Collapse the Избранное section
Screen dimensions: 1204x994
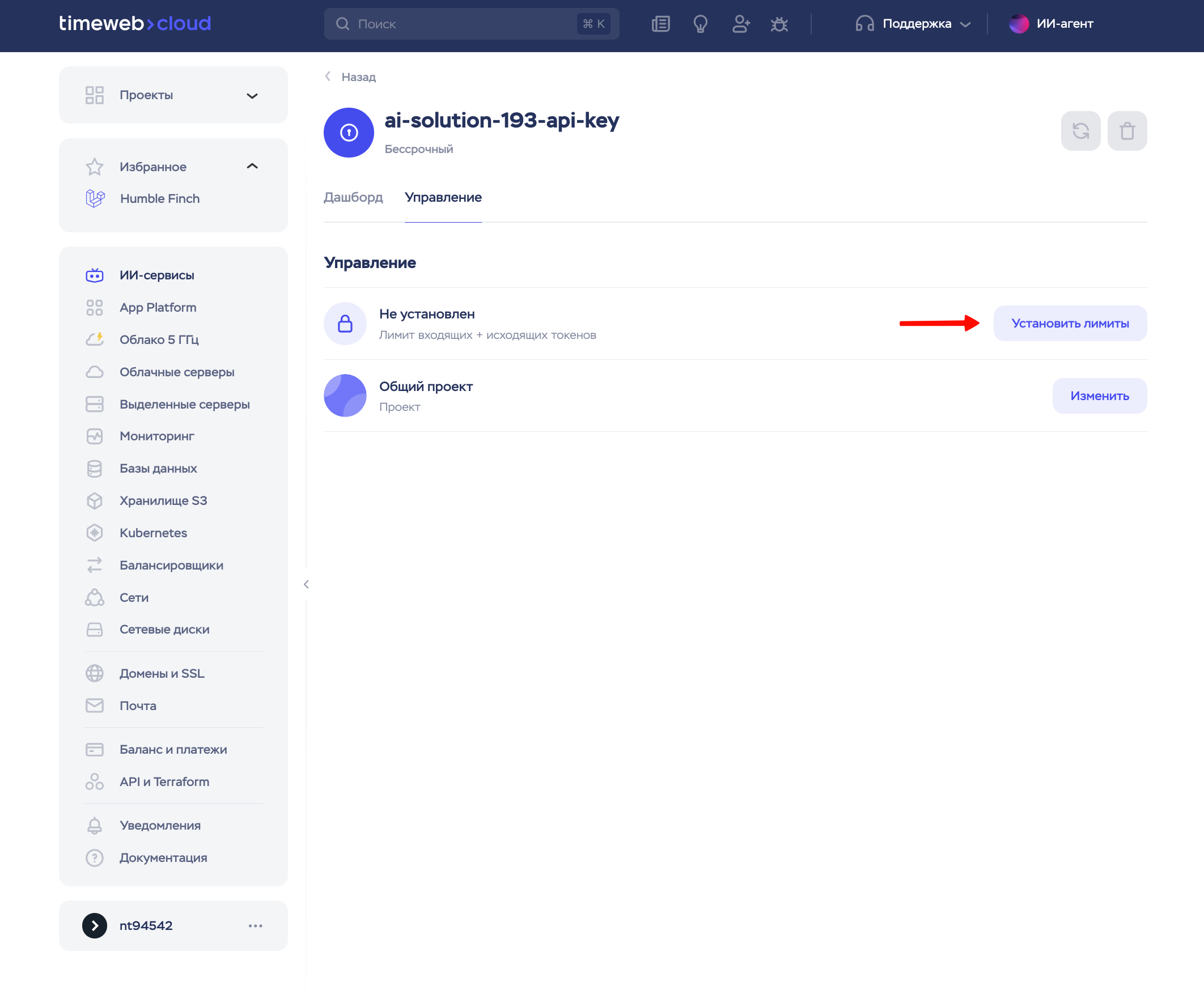tap(252, 167)
